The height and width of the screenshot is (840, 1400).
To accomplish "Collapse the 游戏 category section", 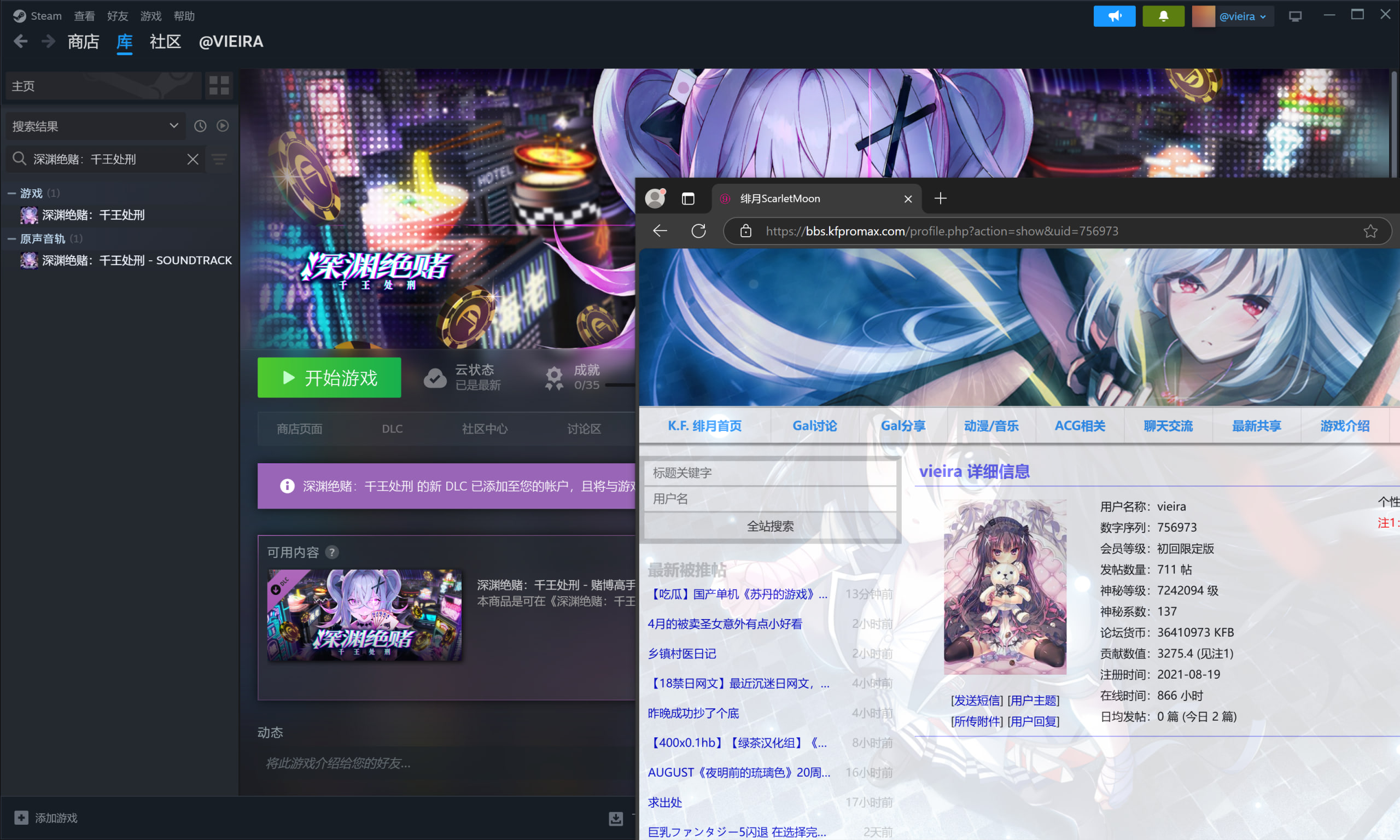I will point(11,194).
